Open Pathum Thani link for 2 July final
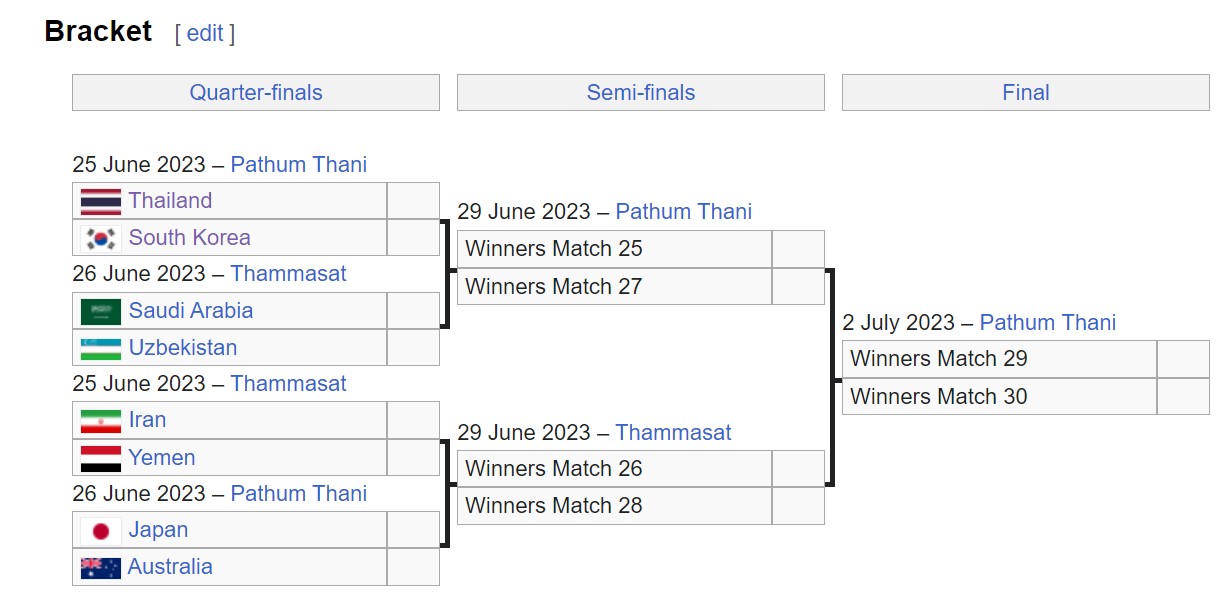Image resolution: width=1229 pixels, height=607 pixels. [1048, 323]
